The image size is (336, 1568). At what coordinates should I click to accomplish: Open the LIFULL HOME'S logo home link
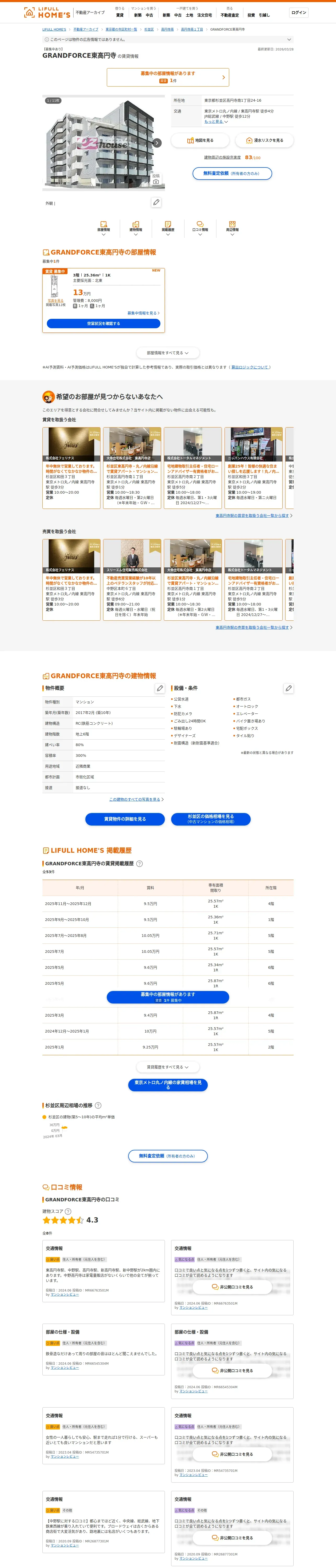point(47,13)
